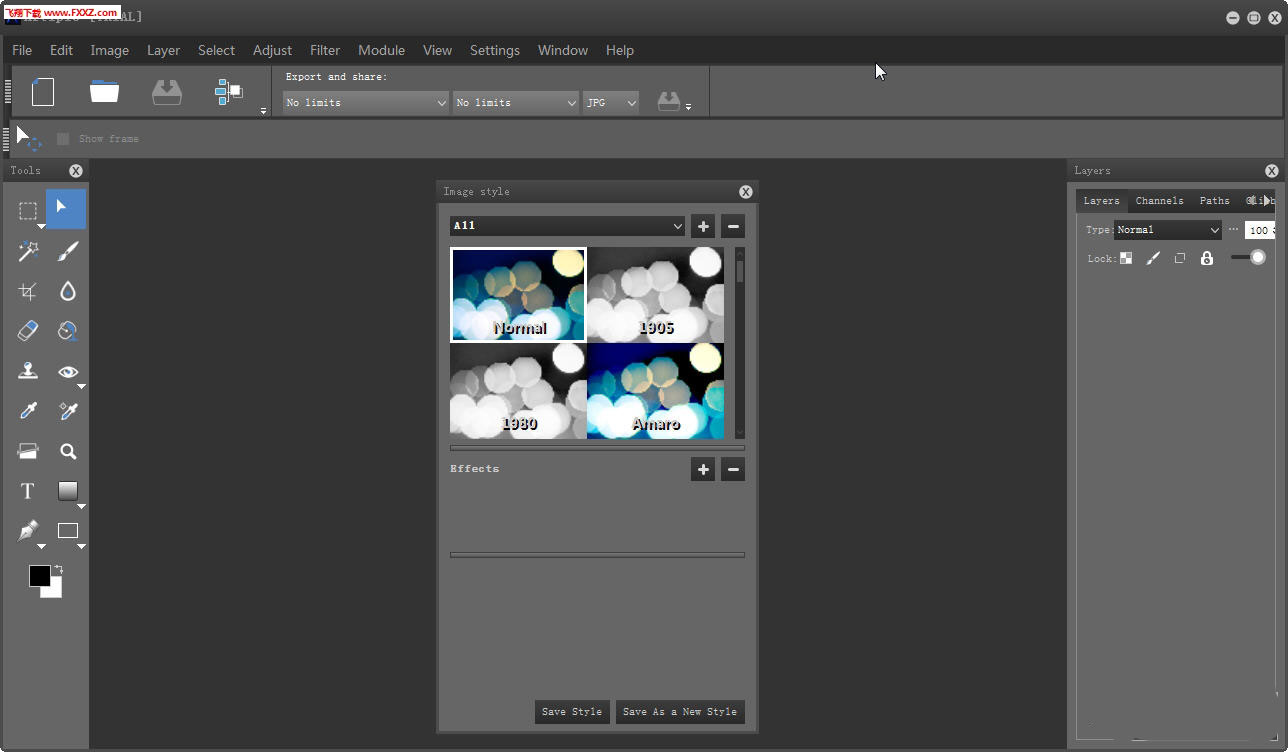Select the eyedropper tool with plus sparkle
Screen dimensions: 1288x752
pos(67,411)
